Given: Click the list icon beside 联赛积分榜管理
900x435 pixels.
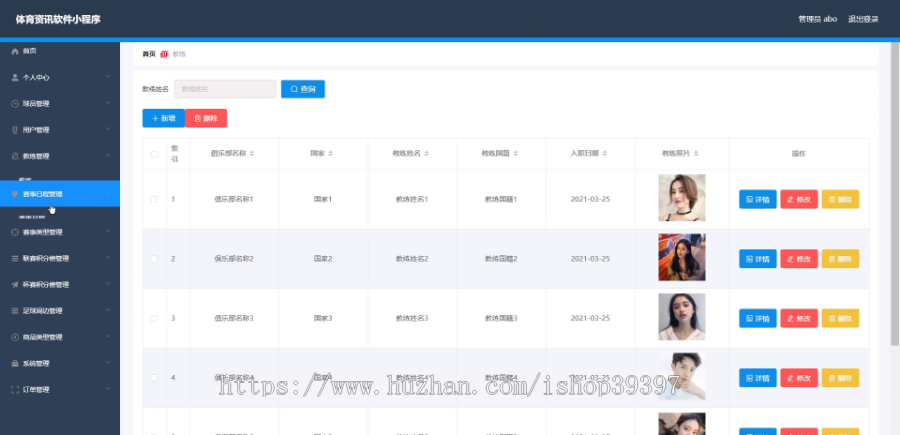Looking at the screenshot, I should pyautogui.click(x=15, y=259).
